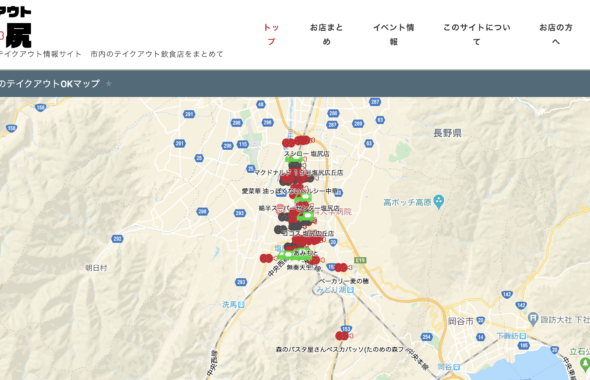Click the red marker east of 無奏天生
This screenshot has height=380, width=590.
(x=342, y=268)
